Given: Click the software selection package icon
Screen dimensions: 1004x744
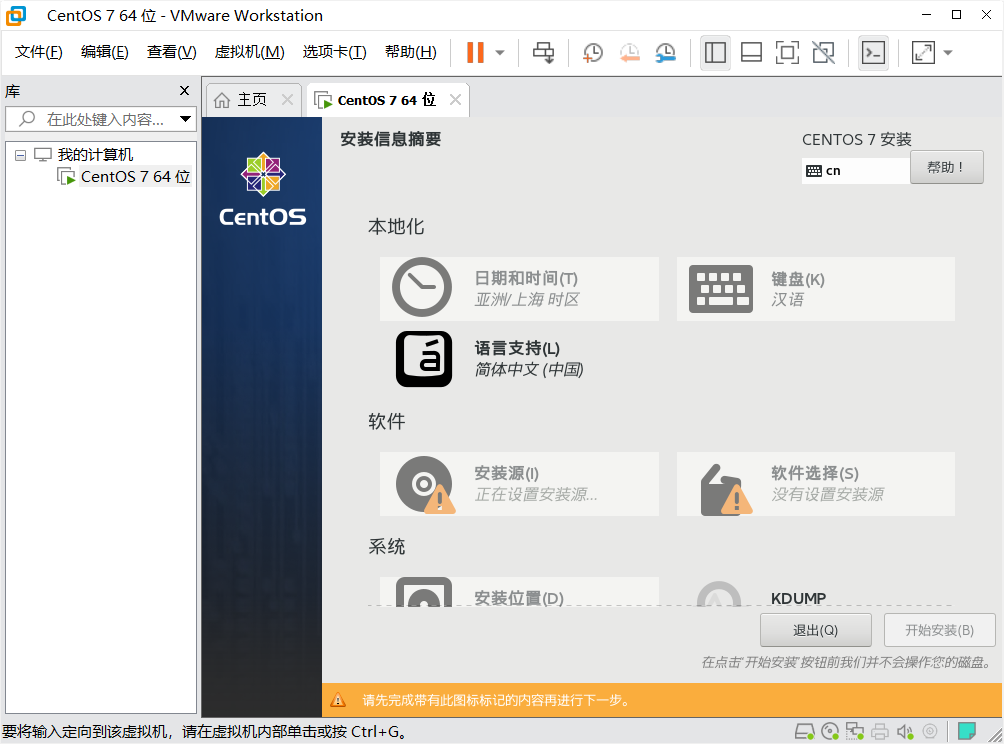Looking at the screenshot, I should pos(726,489).
